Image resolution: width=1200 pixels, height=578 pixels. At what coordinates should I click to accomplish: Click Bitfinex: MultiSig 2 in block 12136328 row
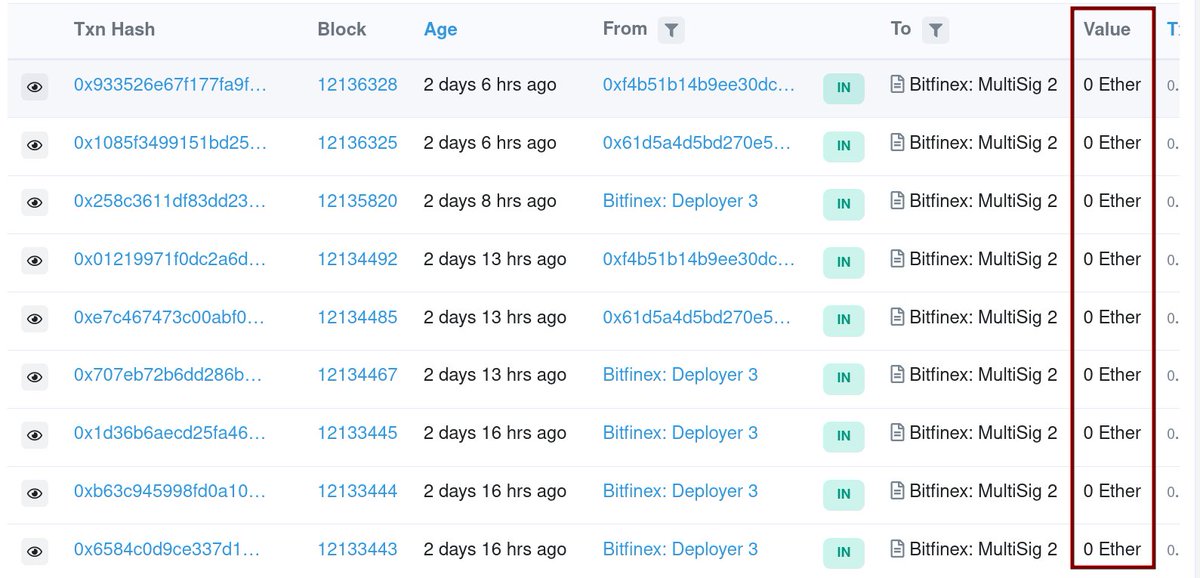[983, 85]
